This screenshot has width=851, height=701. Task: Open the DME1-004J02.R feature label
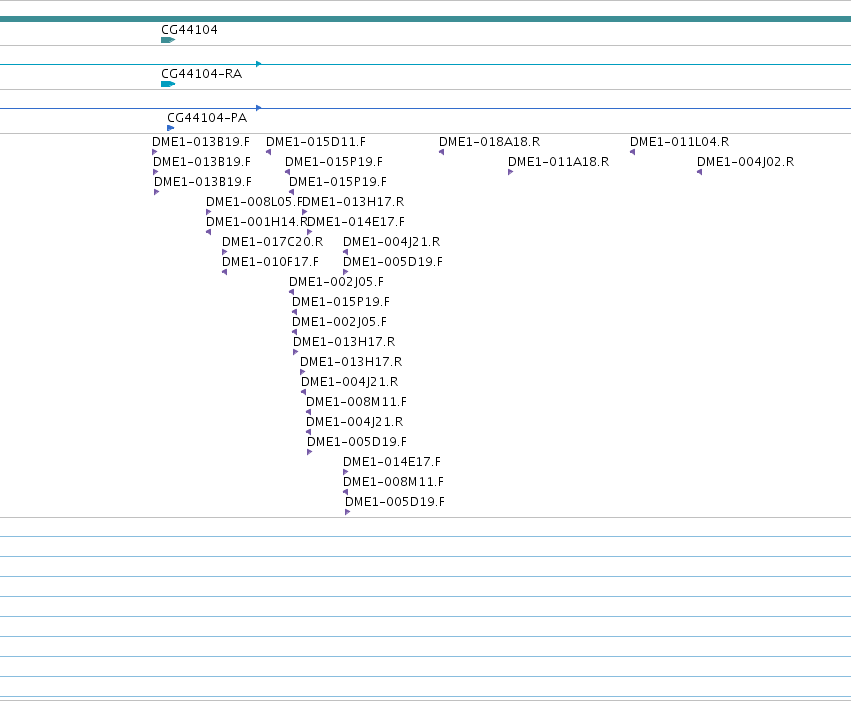(x=745, y=162)
